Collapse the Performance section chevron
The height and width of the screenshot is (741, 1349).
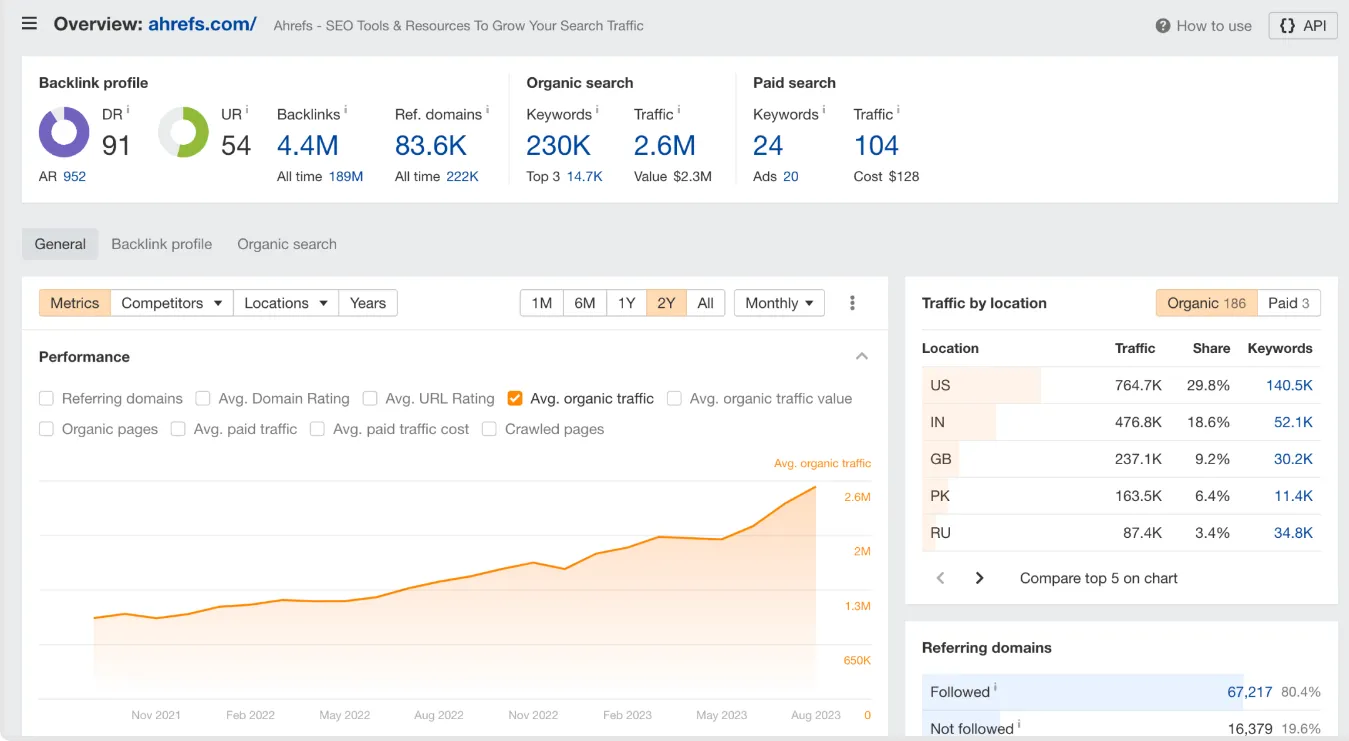coord(862,357)
